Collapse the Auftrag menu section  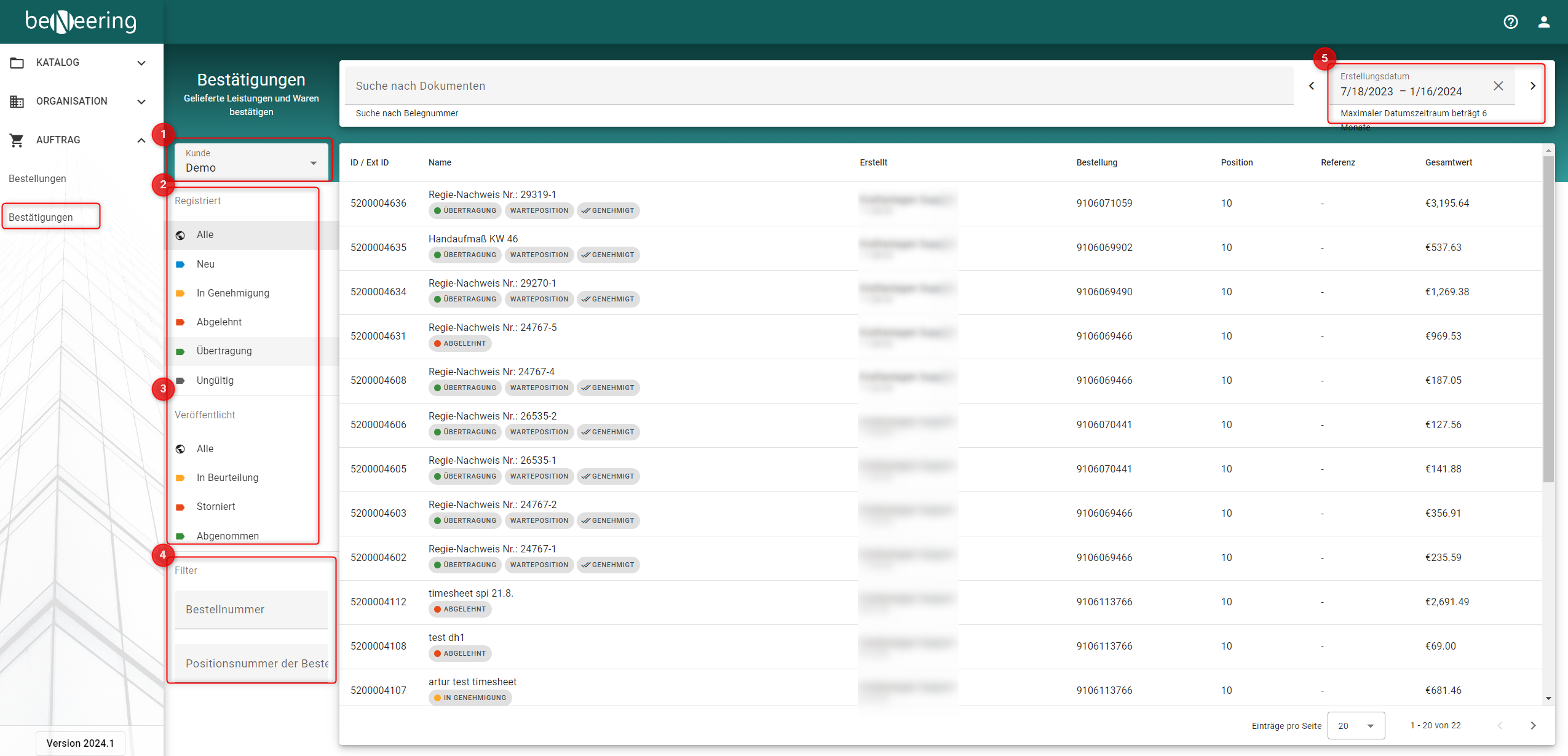(141, 140)
